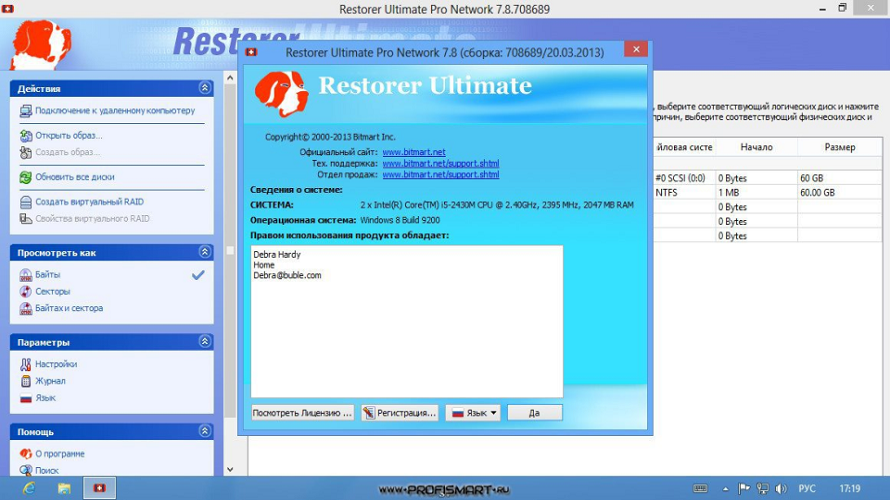Click the 'Да' button
Screen dimensions: 890x500
tap(535, 413)
